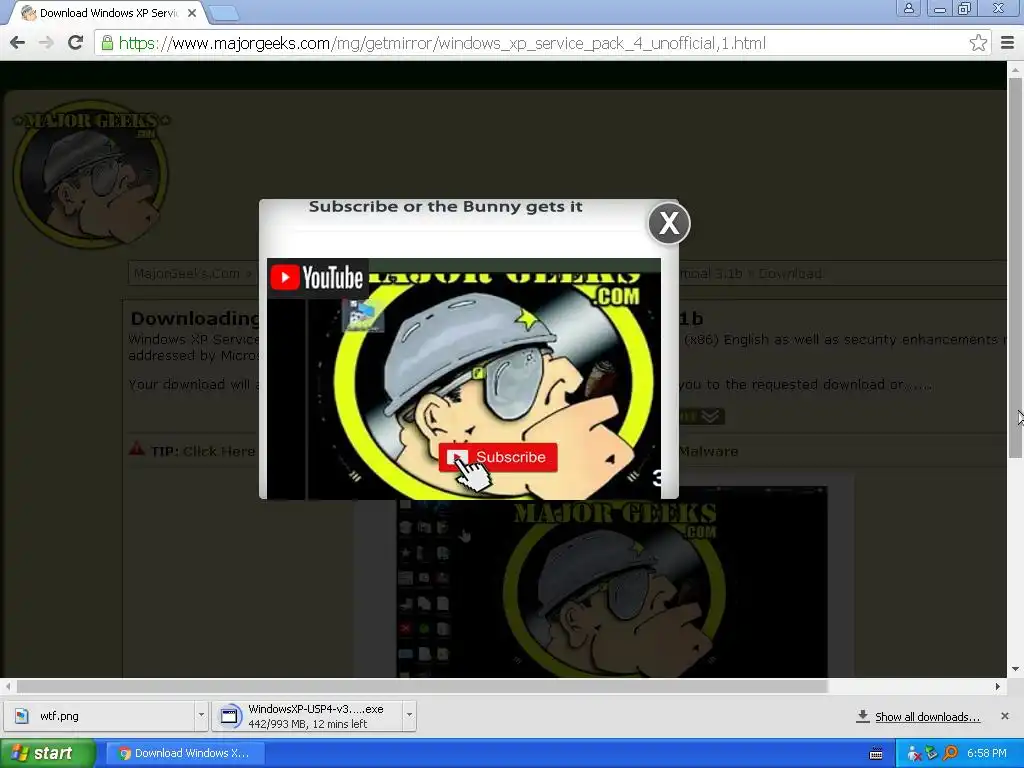The height and width of the screenshot is (768, 1024).
Task: Click 'Subscribe or the Bunny gets it' heading
Action: point(445,207)
